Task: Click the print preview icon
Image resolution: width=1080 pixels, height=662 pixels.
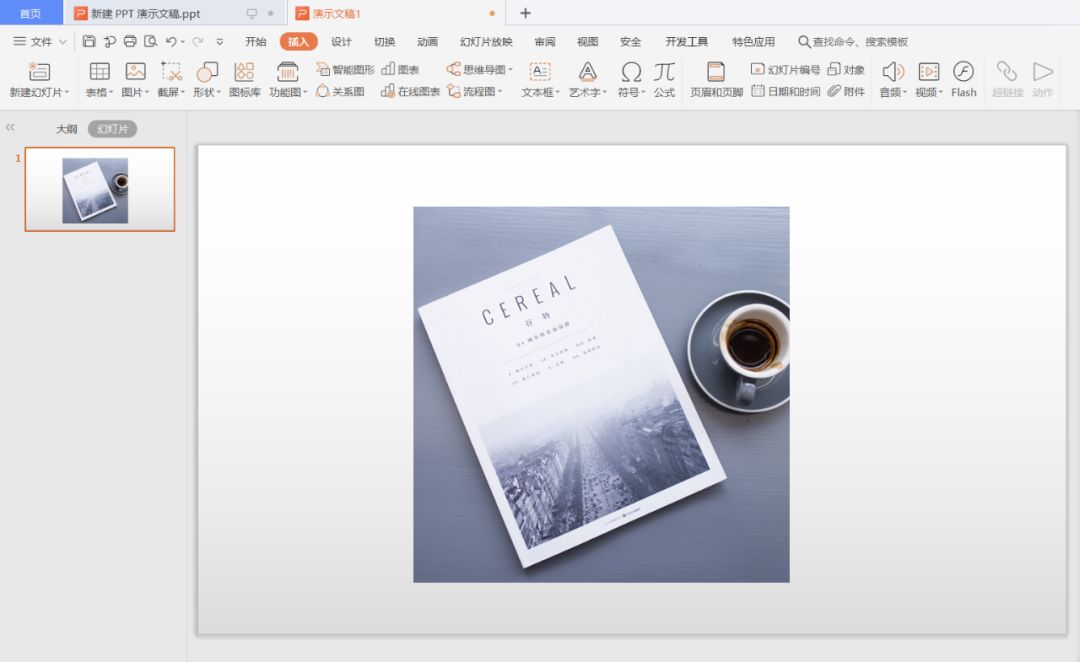Action: [151, 41]
